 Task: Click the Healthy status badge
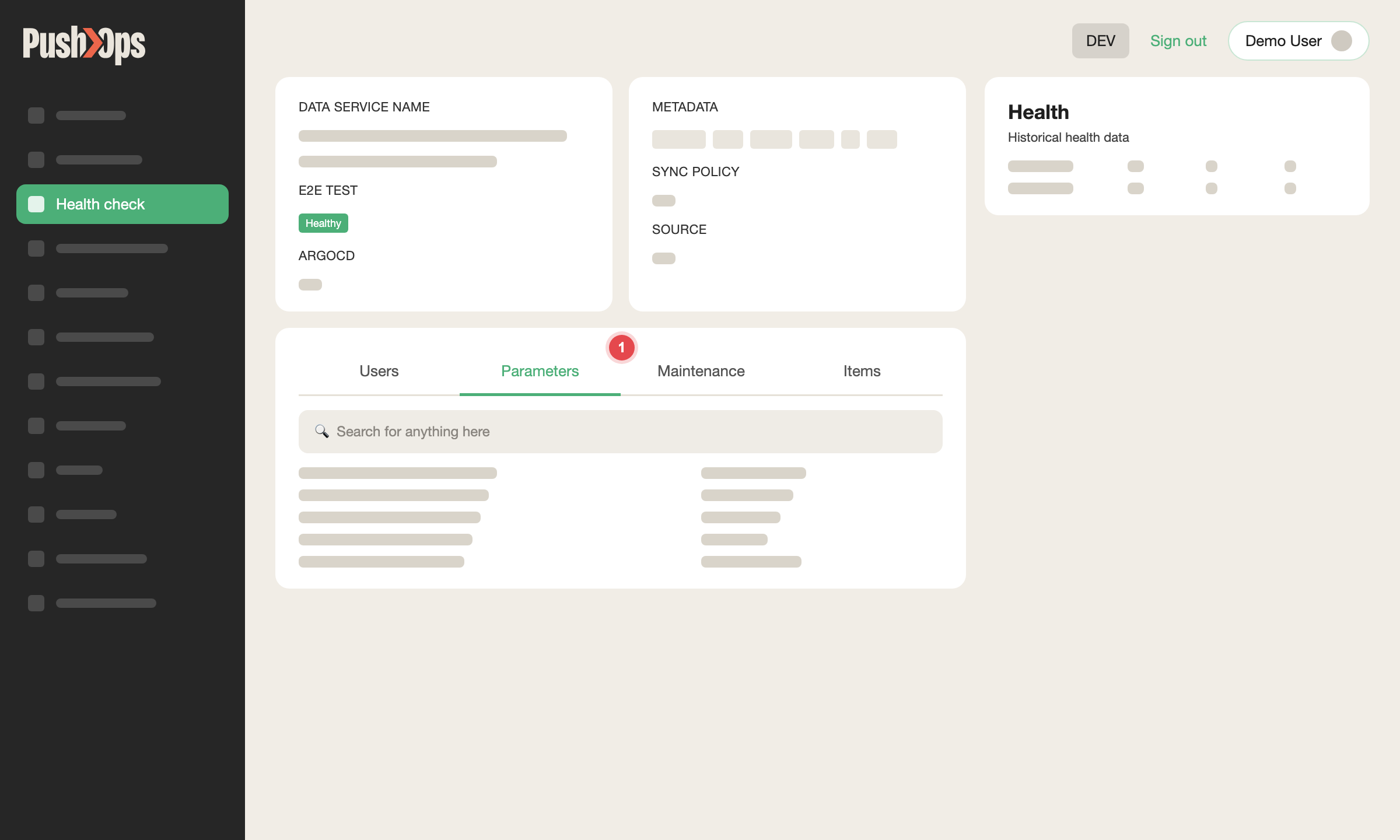323,223
